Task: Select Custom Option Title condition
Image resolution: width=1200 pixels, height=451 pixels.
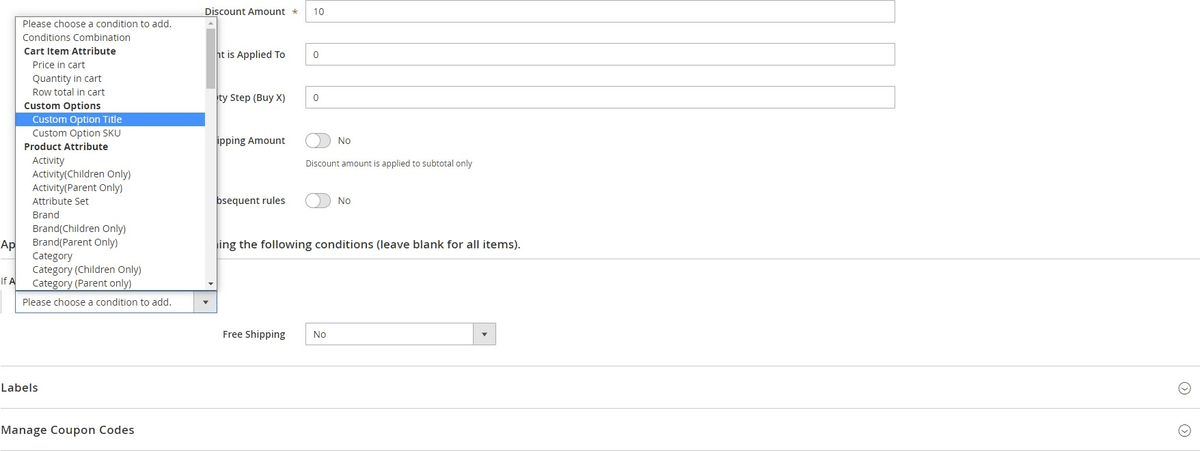Action: click(77, 119)
